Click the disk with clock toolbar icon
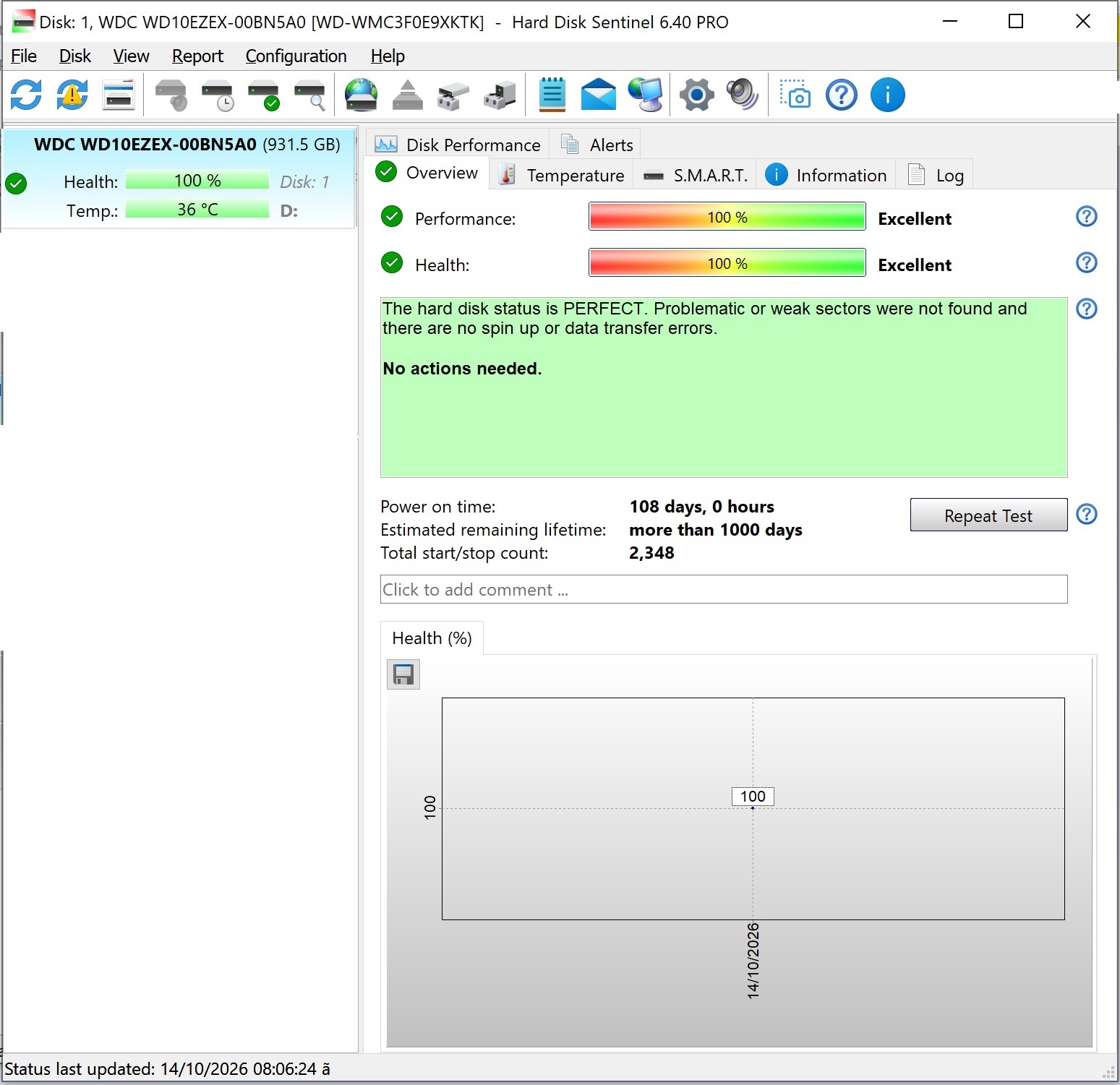 (x=218, y=95)
